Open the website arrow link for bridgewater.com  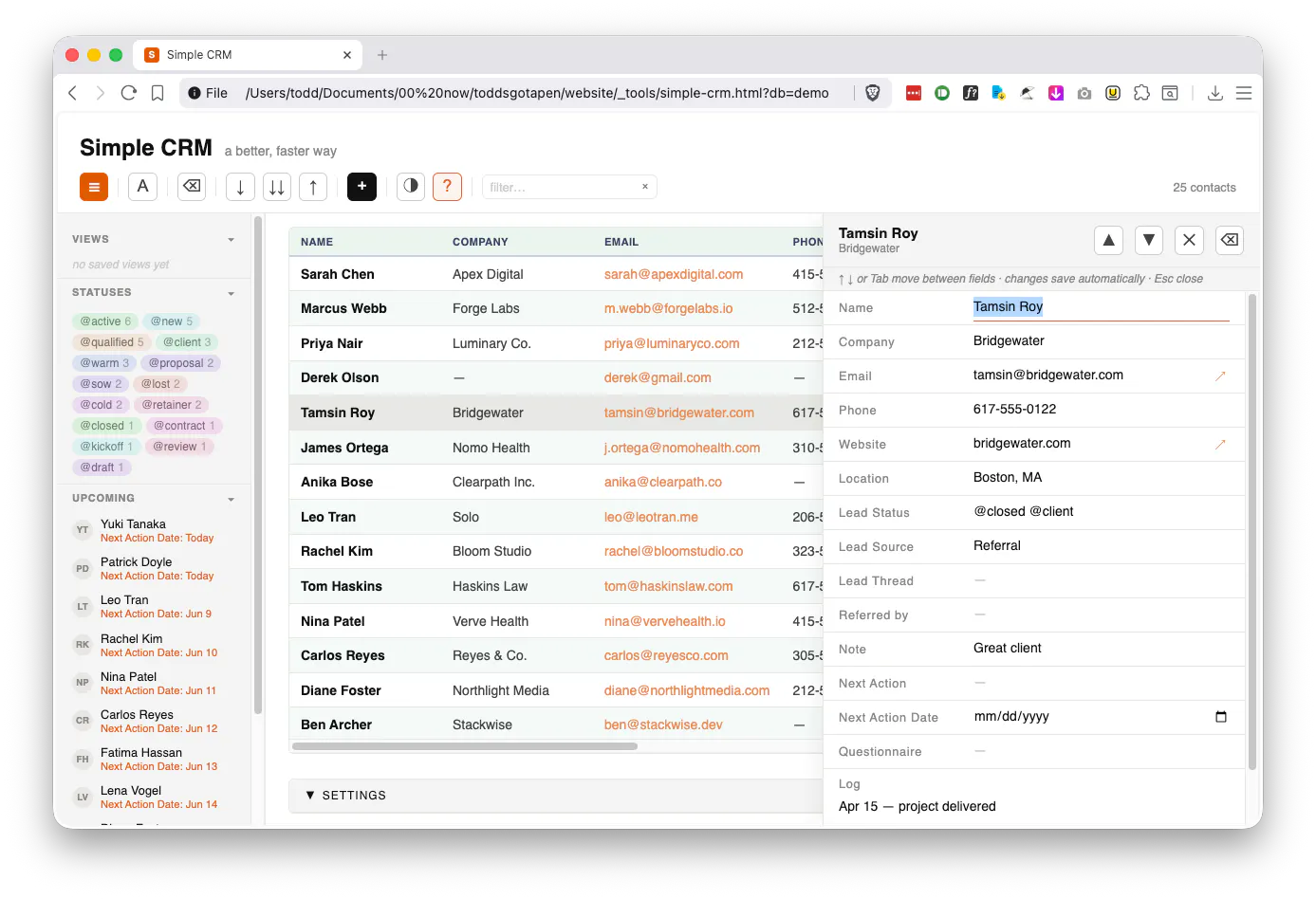[1220, 444]
